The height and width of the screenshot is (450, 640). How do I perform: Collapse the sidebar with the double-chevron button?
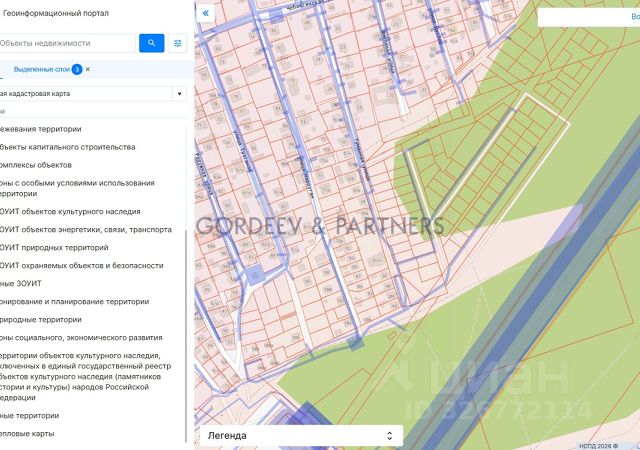(x=205, y=13)
